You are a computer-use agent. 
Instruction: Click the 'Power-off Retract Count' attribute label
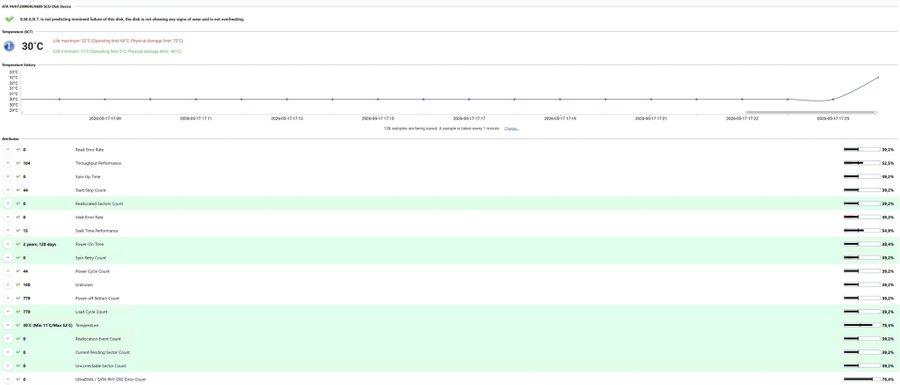pos(97,298)
